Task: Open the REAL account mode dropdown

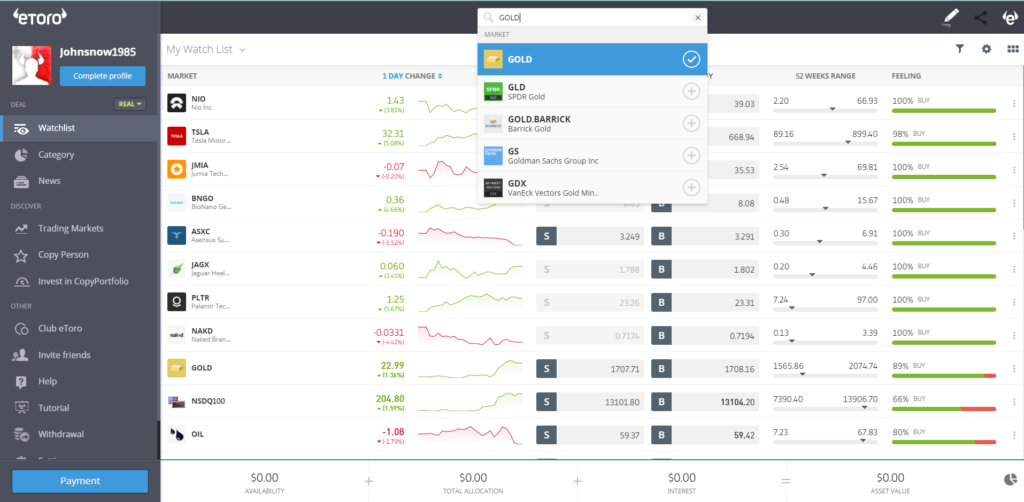Action: [130, 104]
